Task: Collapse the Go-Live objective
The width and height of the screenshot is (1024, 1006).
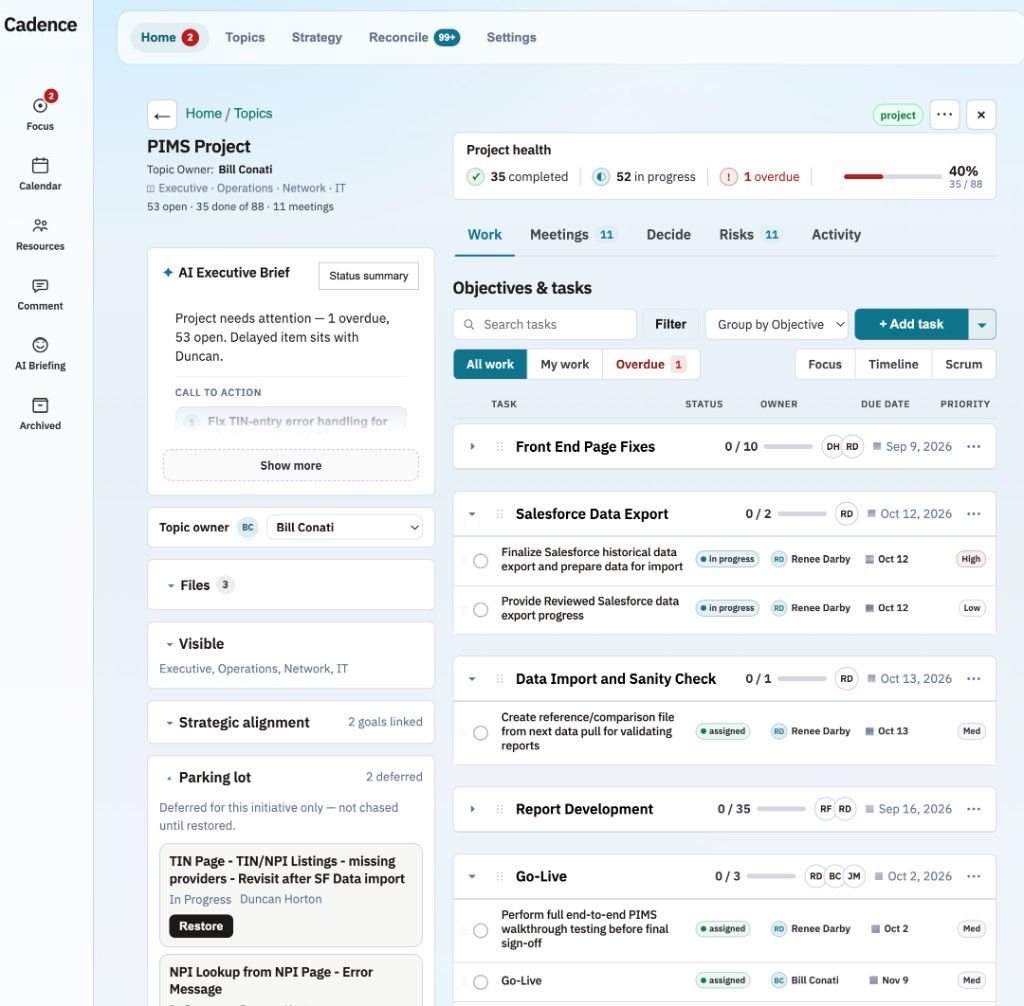Action: [x=472, y=877]
